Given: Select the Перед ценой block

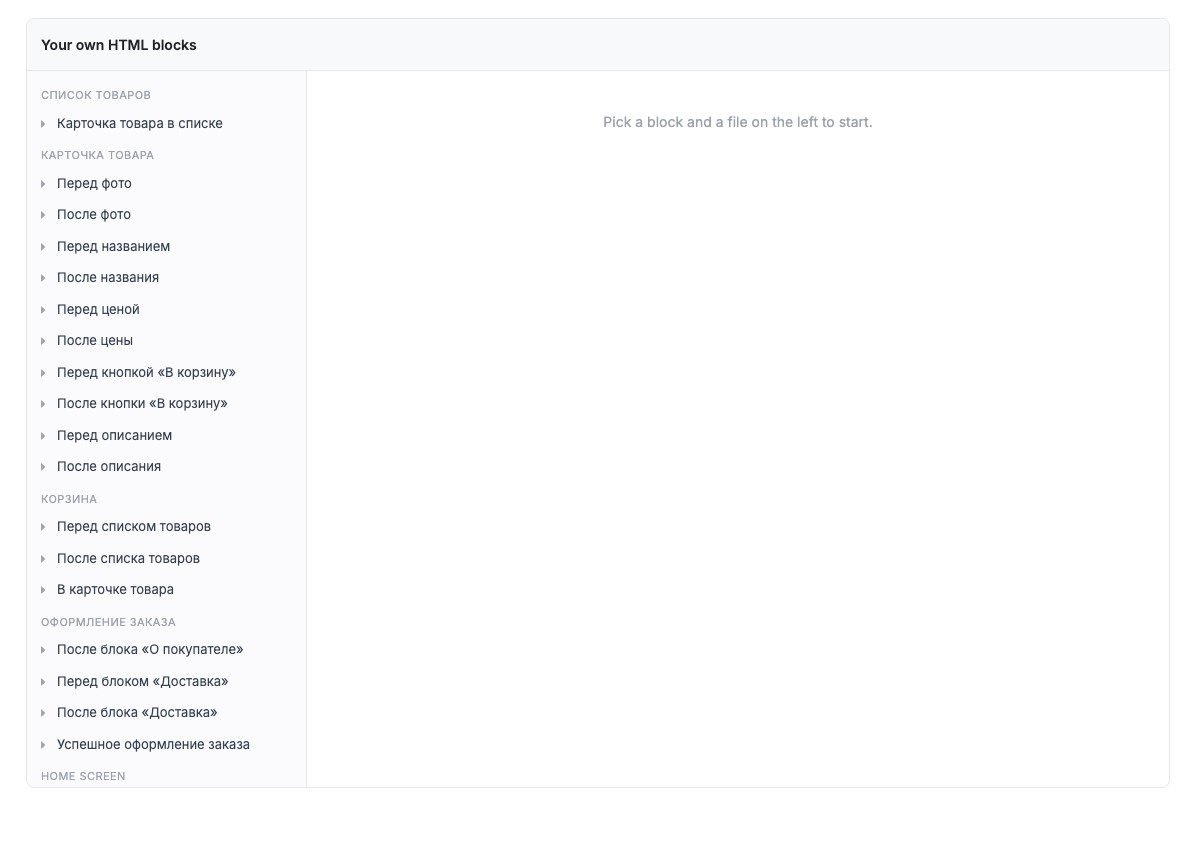Looking at the screenshot, I should point(98,310).
